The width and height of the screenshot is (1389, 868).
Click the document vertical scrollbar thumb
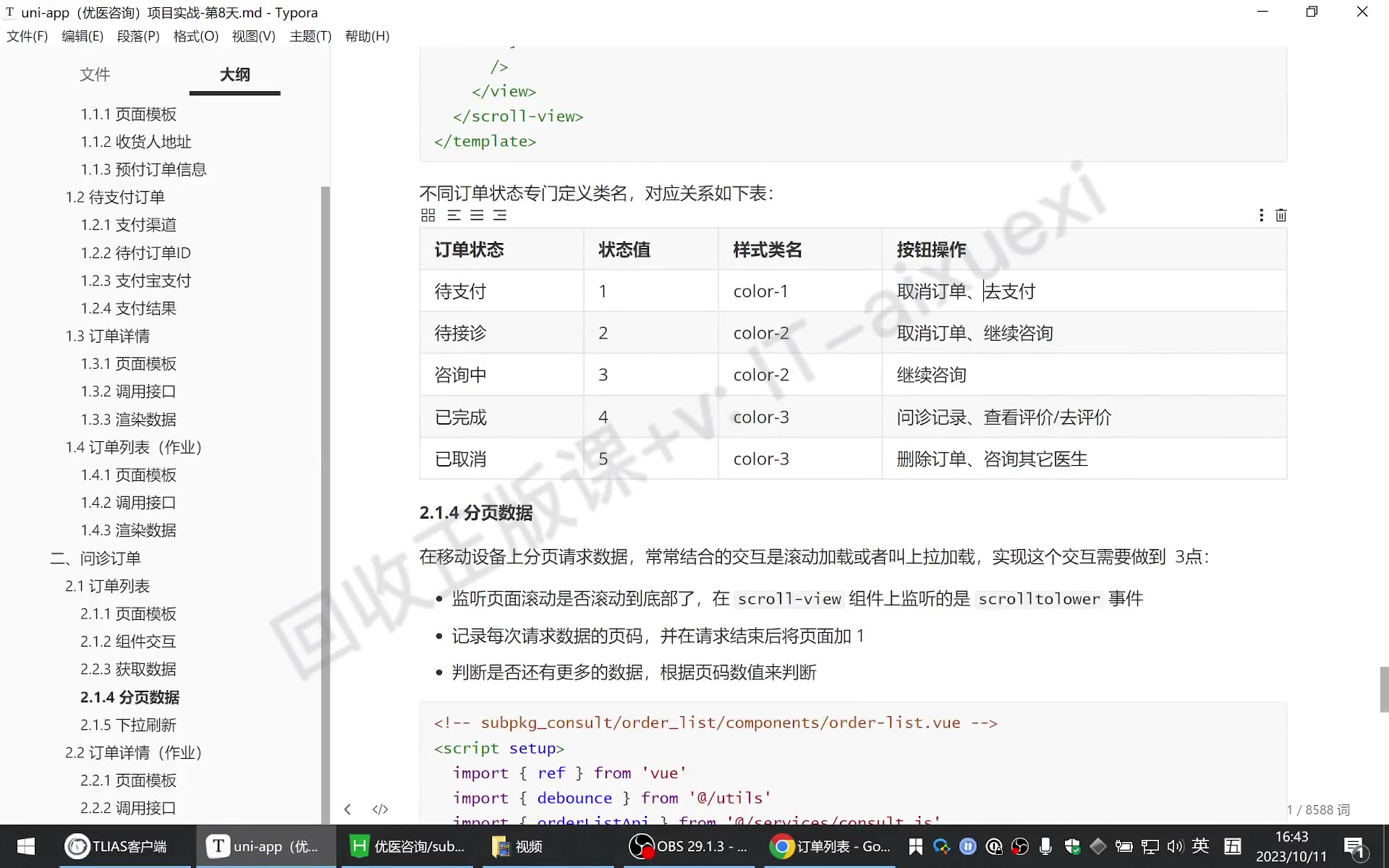click(x=1384, y=689)
